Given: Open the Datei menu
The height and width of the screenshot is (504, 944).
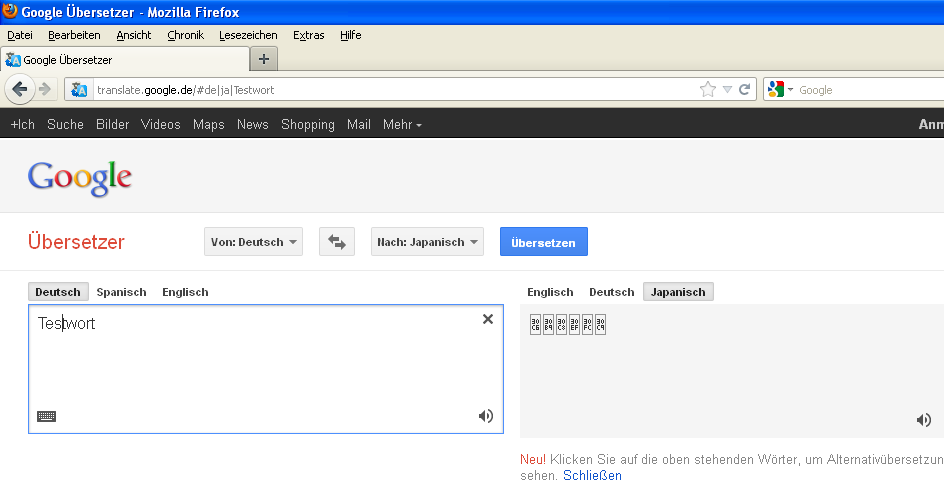Looking at the screenshot, I should pyautogui.click(x=20, y=35).
